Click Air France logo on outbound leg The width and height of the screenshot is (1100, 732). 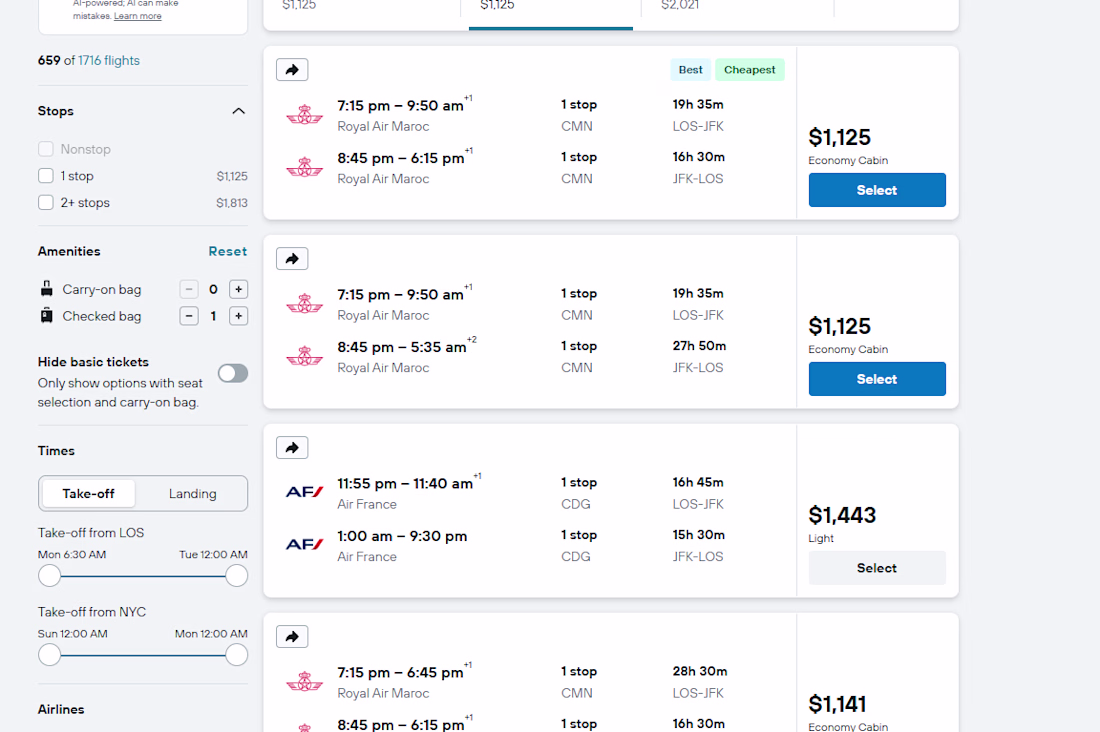tap(304, 492)
